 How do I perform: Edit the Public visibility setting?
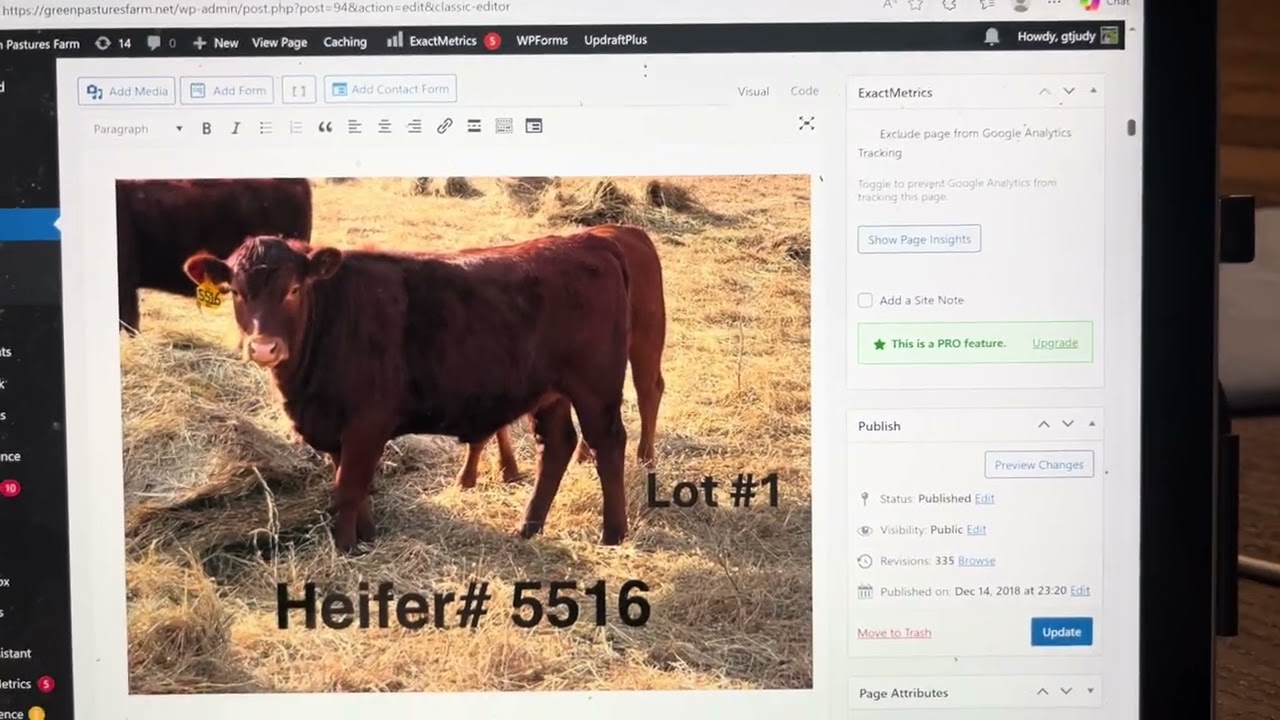[976, 529]
